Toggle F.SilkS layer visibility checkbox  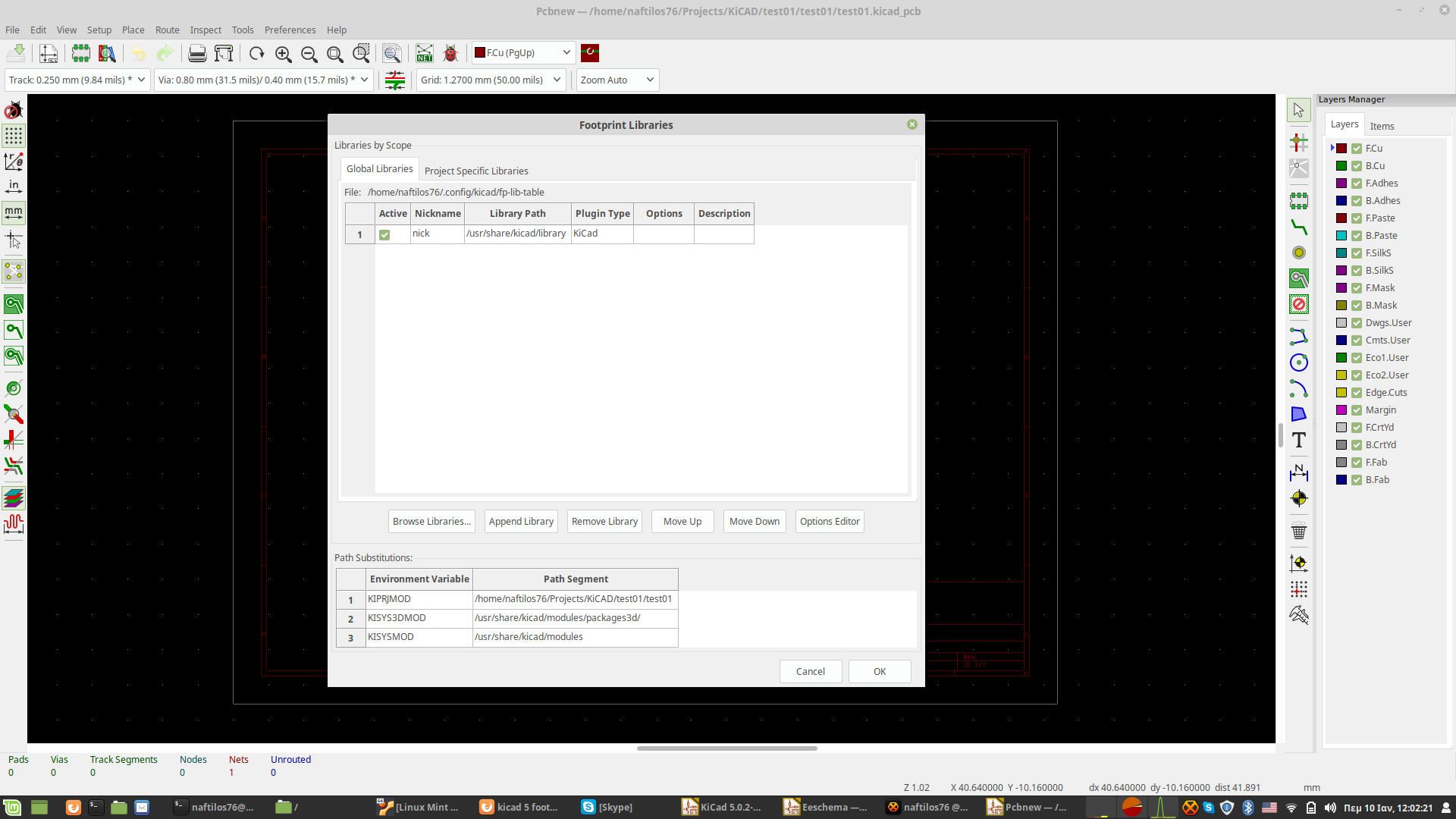(1357, 253)
